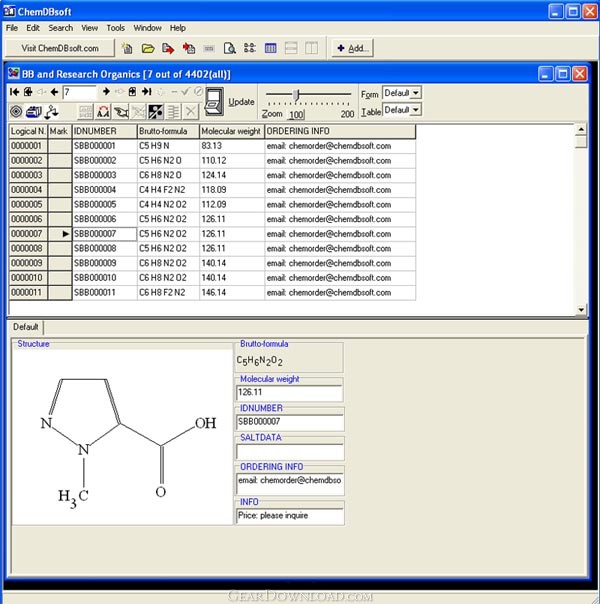The height and width of the screenshot is (604, 600).
Task: Select the Default tab above Structure
Action: tap(25, 327)
